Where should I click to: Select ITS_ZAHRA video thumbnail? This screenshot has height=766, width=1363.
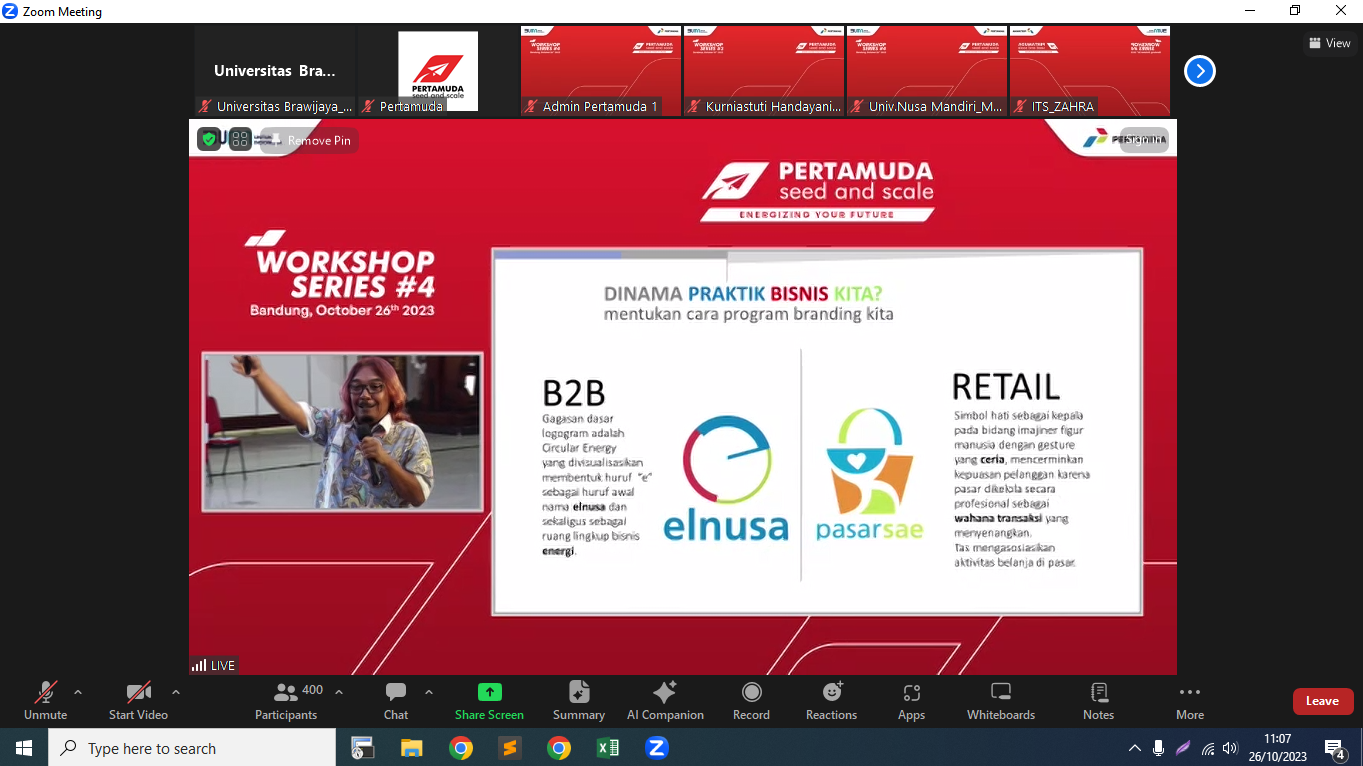(1090, 71)
